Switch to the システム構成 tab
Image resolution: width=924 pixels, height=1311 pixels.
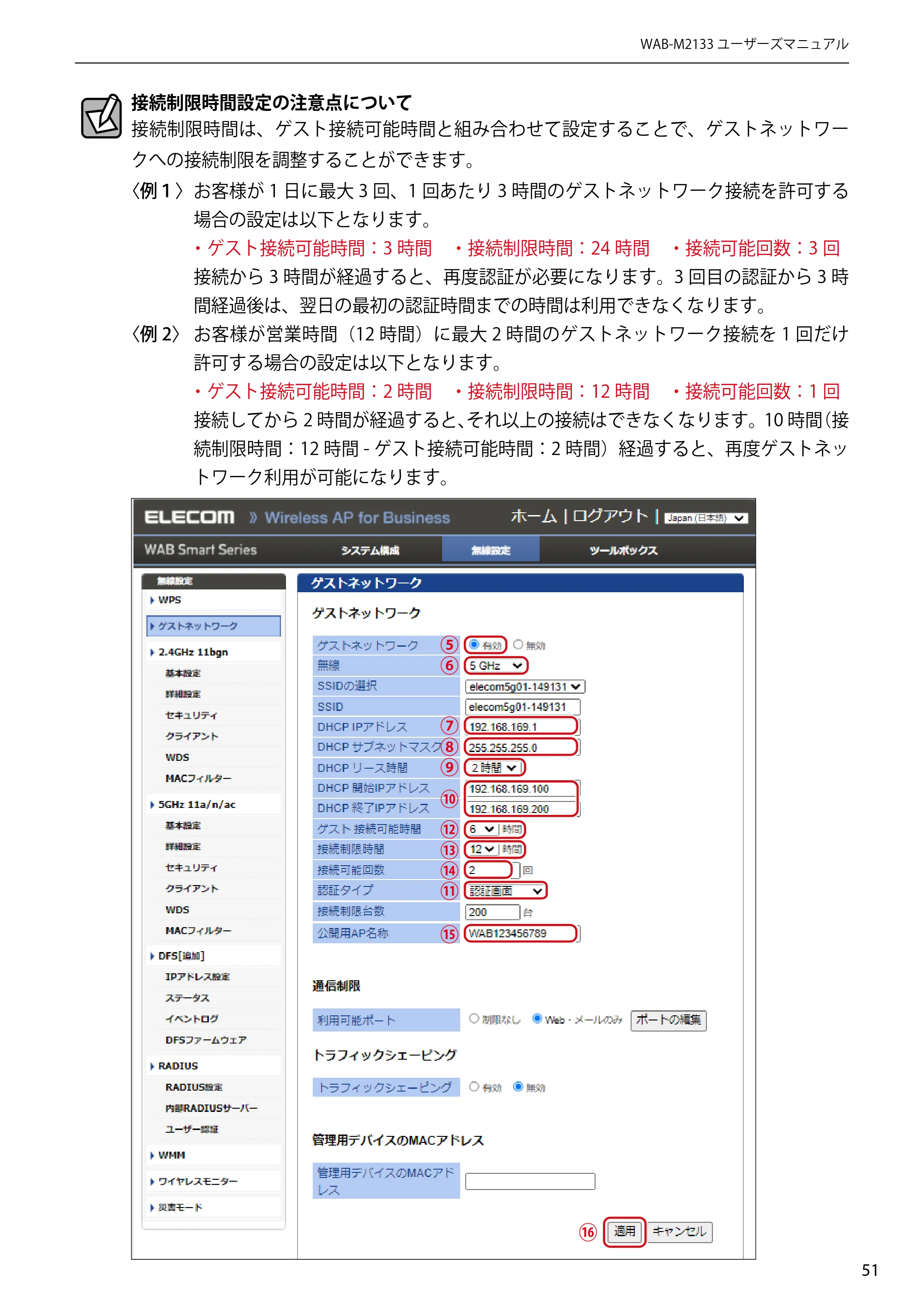click(370, 551)
